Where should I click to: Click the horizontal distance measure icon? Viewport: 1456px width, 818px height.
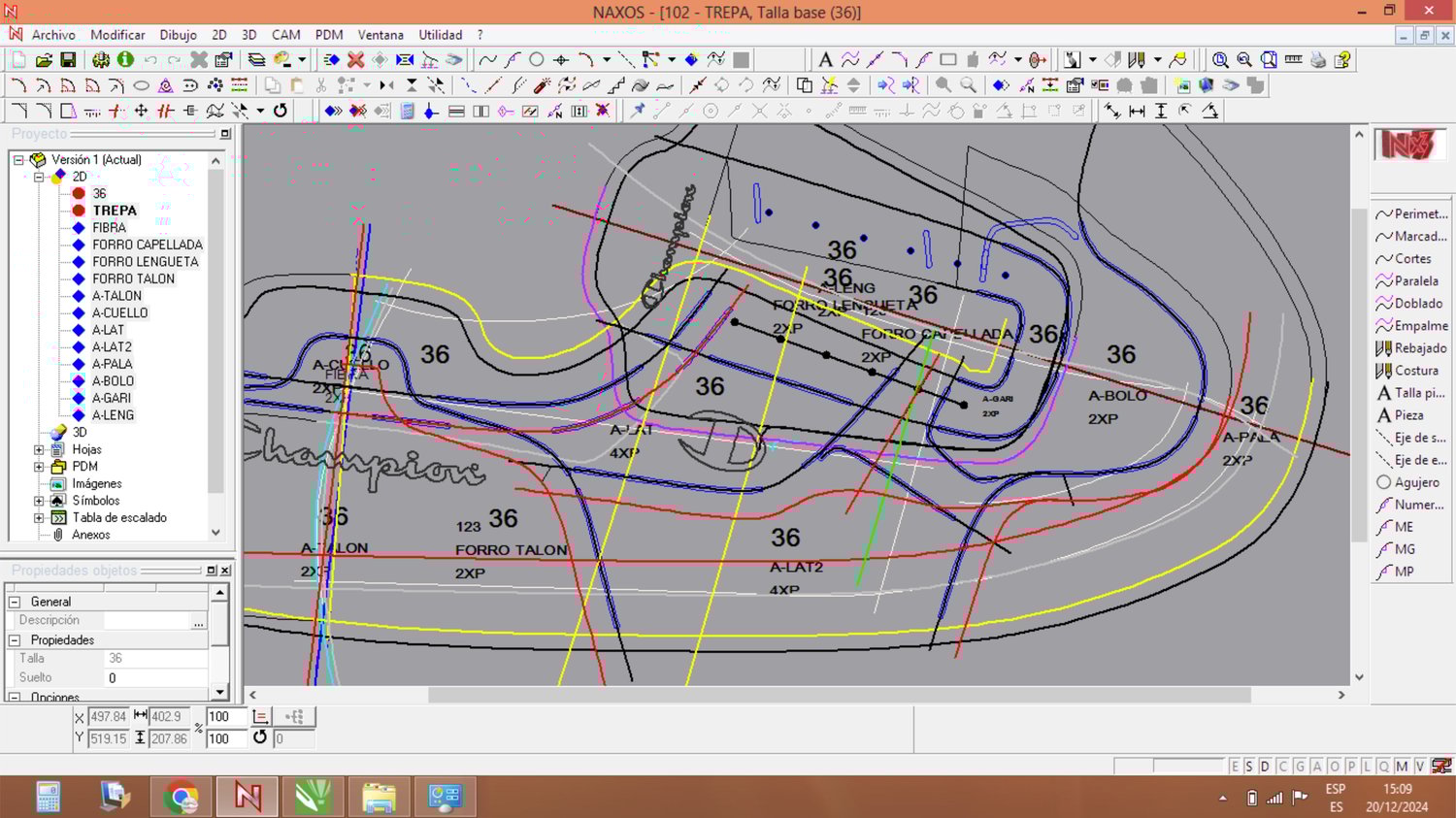[1137, 111]
